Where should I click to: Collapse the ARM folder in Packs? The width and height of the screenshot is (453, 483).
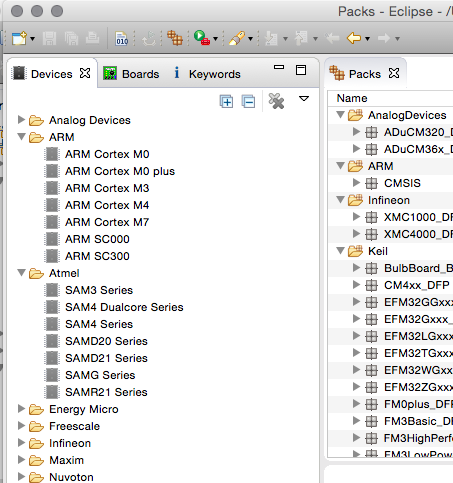(340, 166)
